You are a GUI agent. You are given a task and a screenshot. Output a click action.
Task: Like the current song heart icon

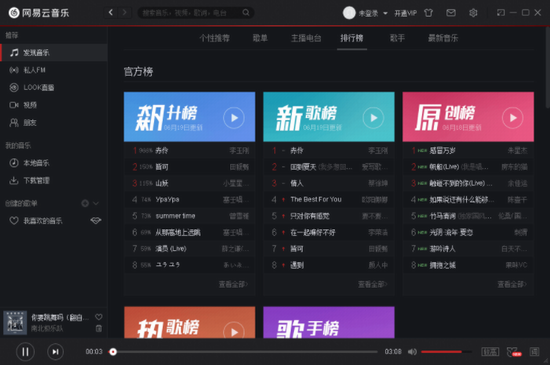[99, 317]
